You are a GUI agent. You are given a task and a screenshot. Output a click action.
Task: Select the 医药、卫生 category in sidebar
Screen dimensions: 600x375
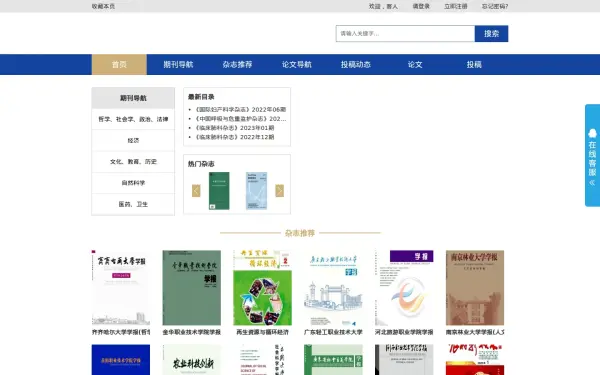point(133,204)
